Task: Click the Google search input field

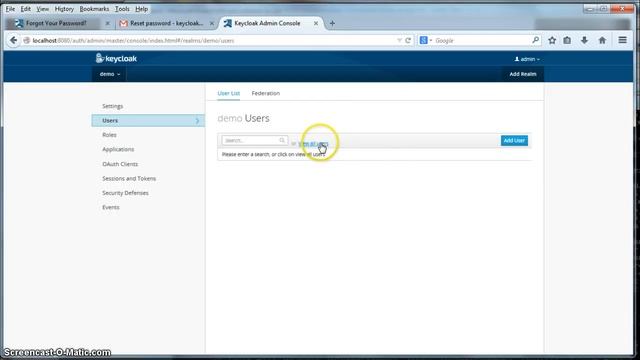Action: [482, 40]
